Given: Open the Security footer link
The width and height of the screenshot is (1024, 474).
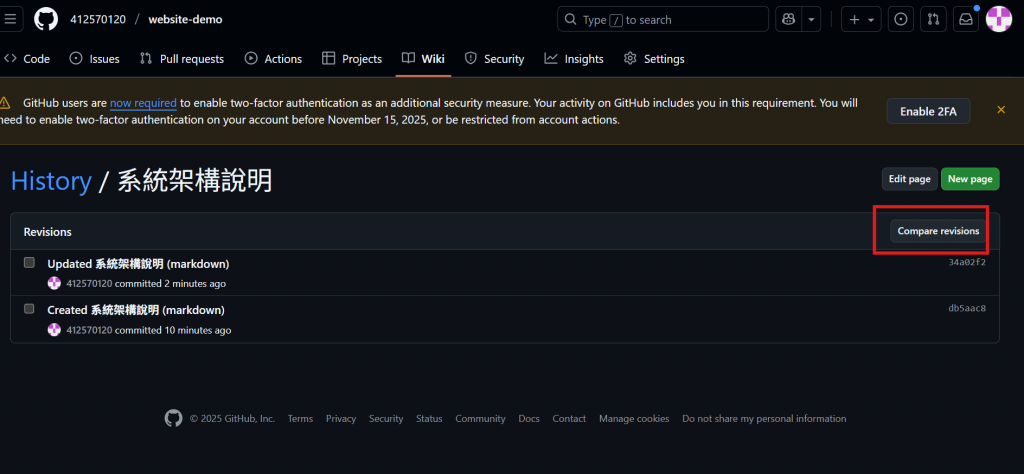Looking at the screenshot, I should pyautogui.click(x=386, y=419).
